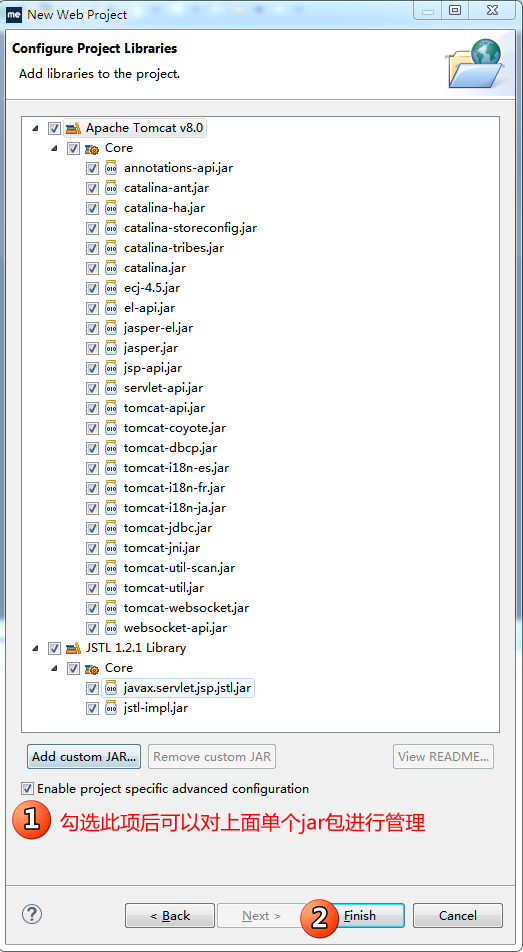Click the annotations-api.jar file icon
523x952 pixels.
pos(111,168)
